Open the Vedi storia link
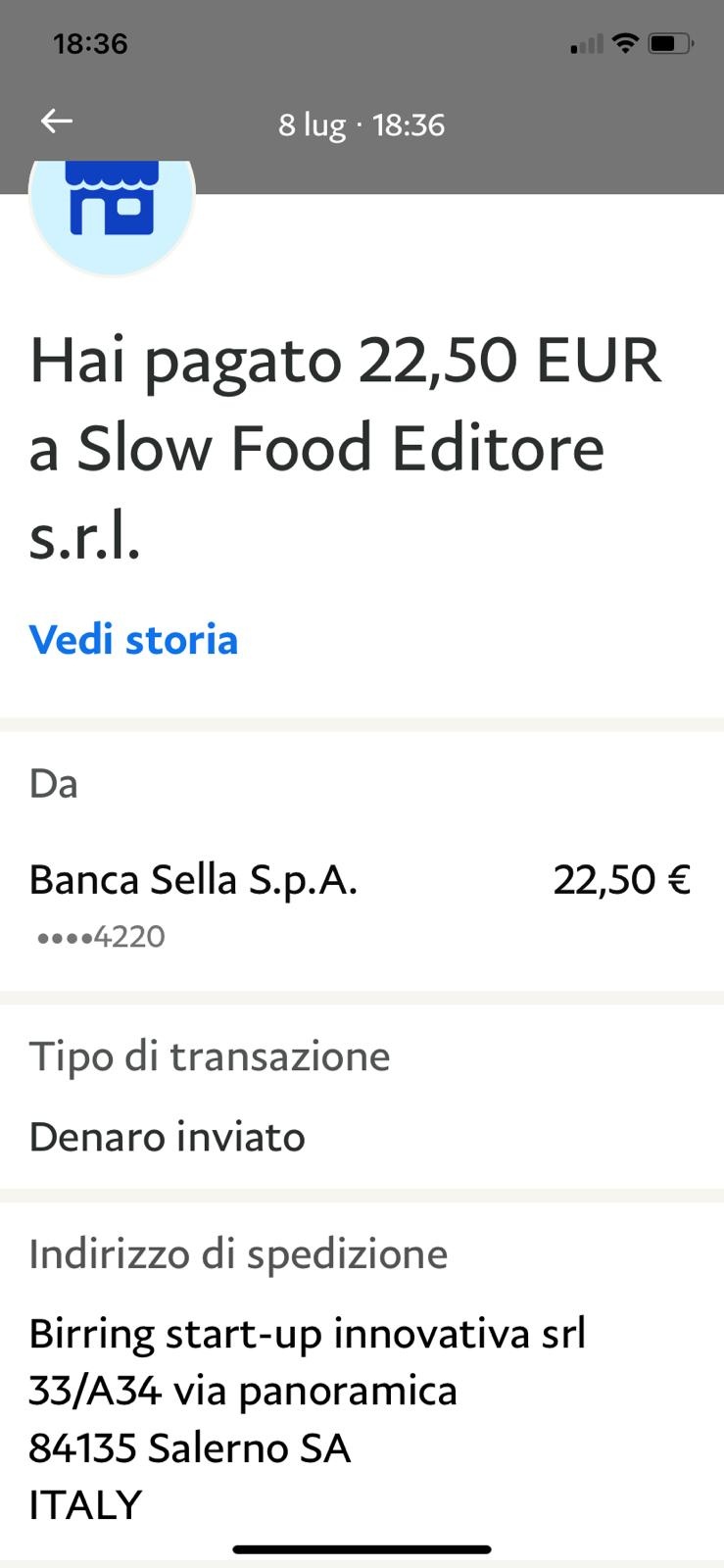Viewport: 724px width, 1568px height. [x=134, y=640]
